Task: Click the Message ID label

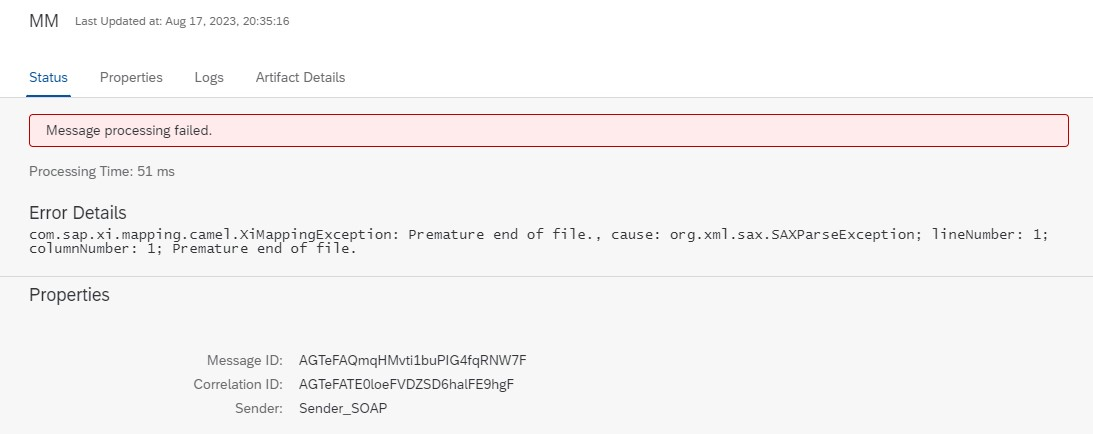Action: pyautogui.click(x=245, y=360)
